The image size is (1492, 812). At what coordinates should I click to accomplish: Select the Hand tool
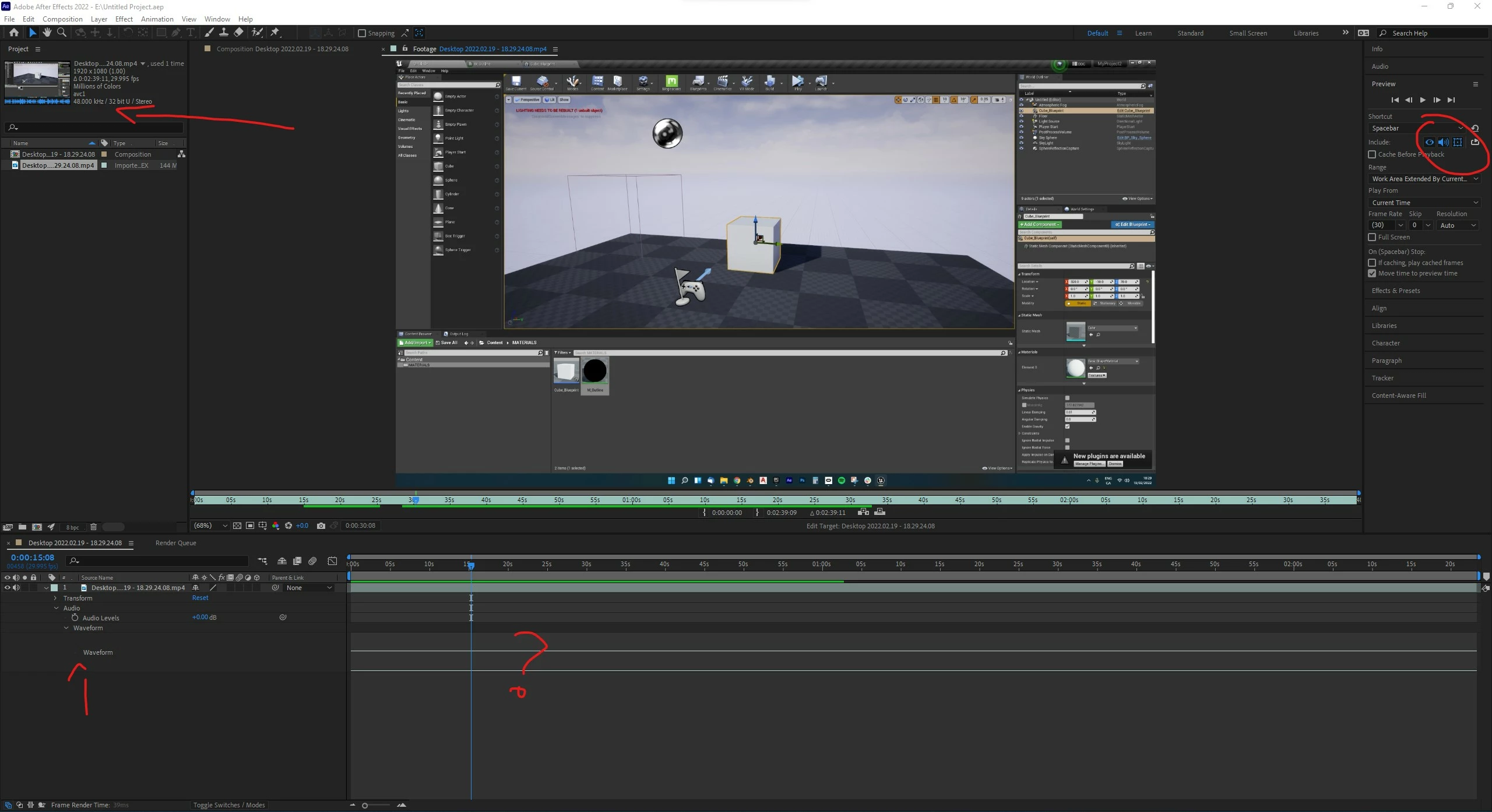tap(47, 33)
